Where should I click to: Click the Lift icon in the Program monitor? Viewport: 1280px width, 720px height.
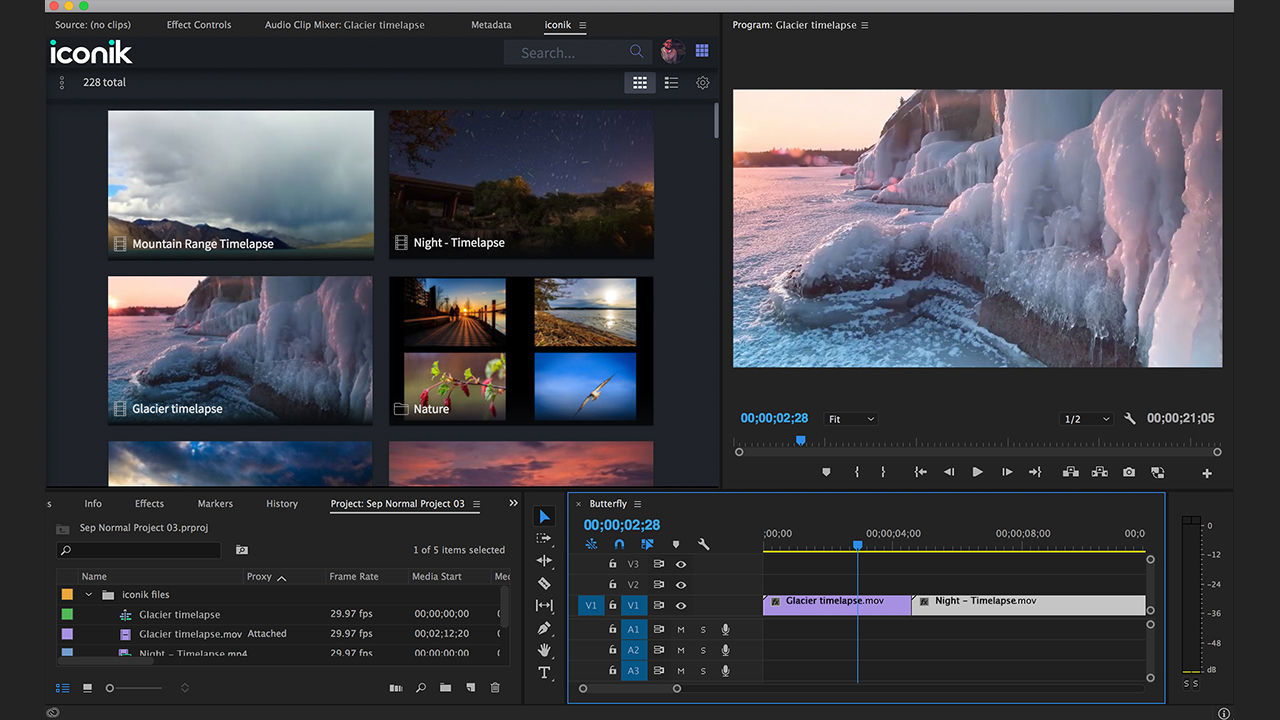pos(1072,473)
